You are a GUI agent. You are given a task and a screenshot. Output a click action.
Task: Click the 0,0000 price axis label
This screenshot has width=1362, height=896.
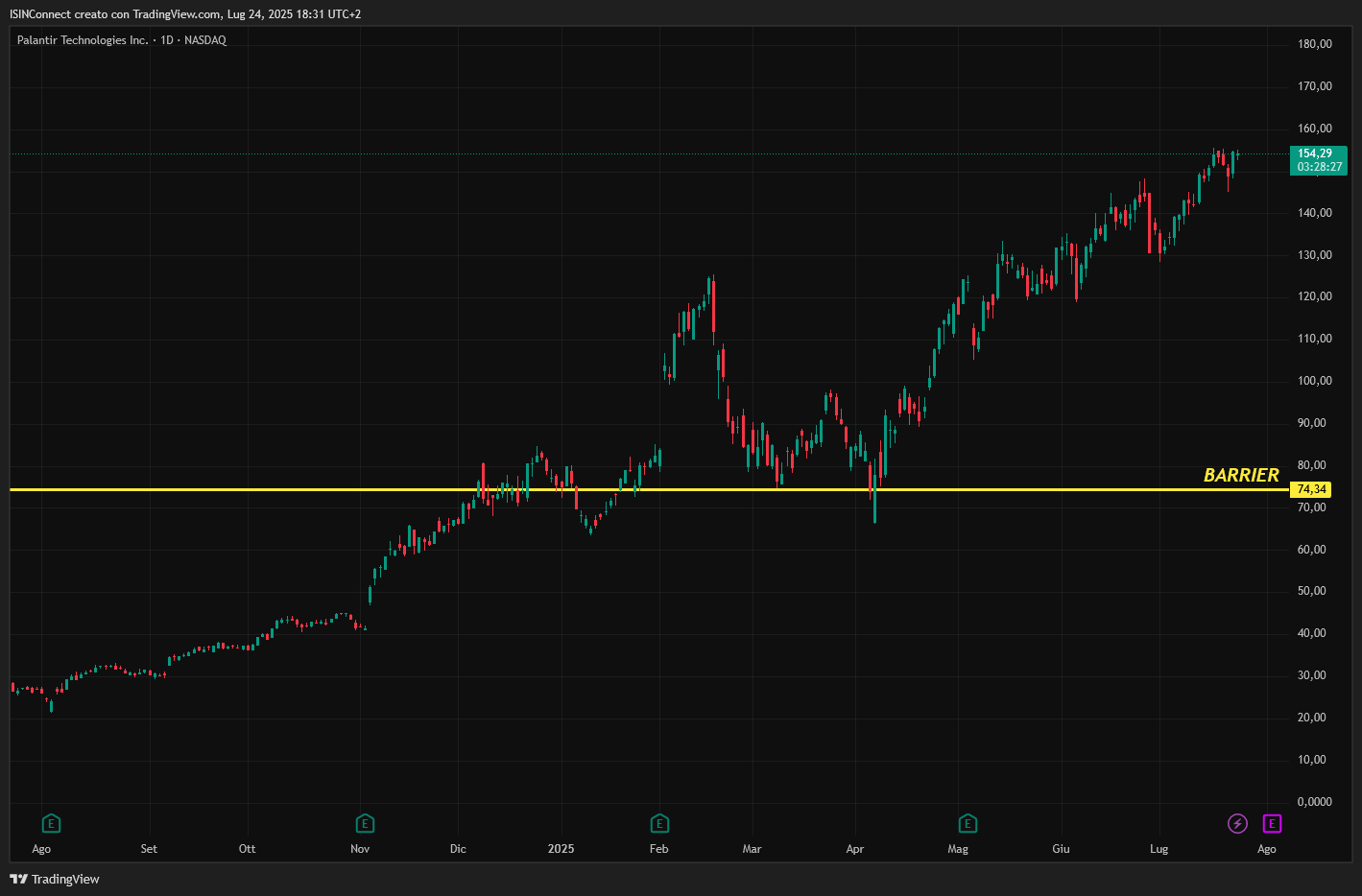click(x=1314, y=802)
